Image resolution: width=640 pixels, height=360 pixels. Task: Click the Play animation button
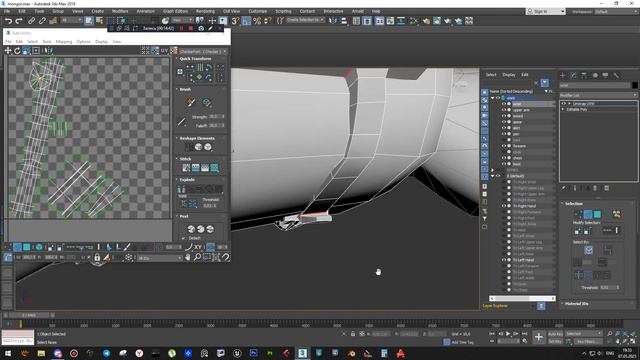tap(508, 334)
